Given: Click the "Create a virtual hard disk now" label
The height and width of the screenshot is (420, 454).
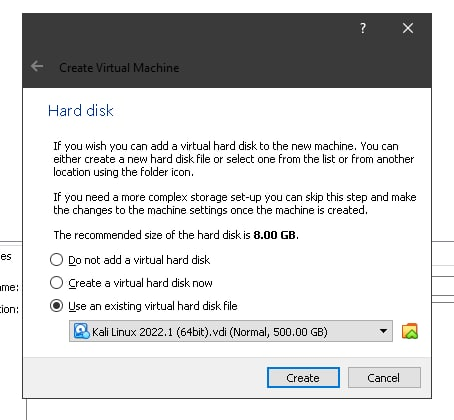Looking at the screenshot, I should (140, 283).
